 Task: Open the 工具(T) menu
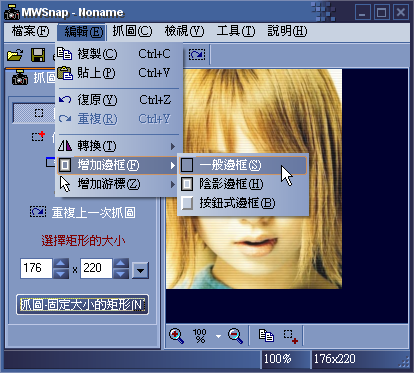[x=236, y=32]
